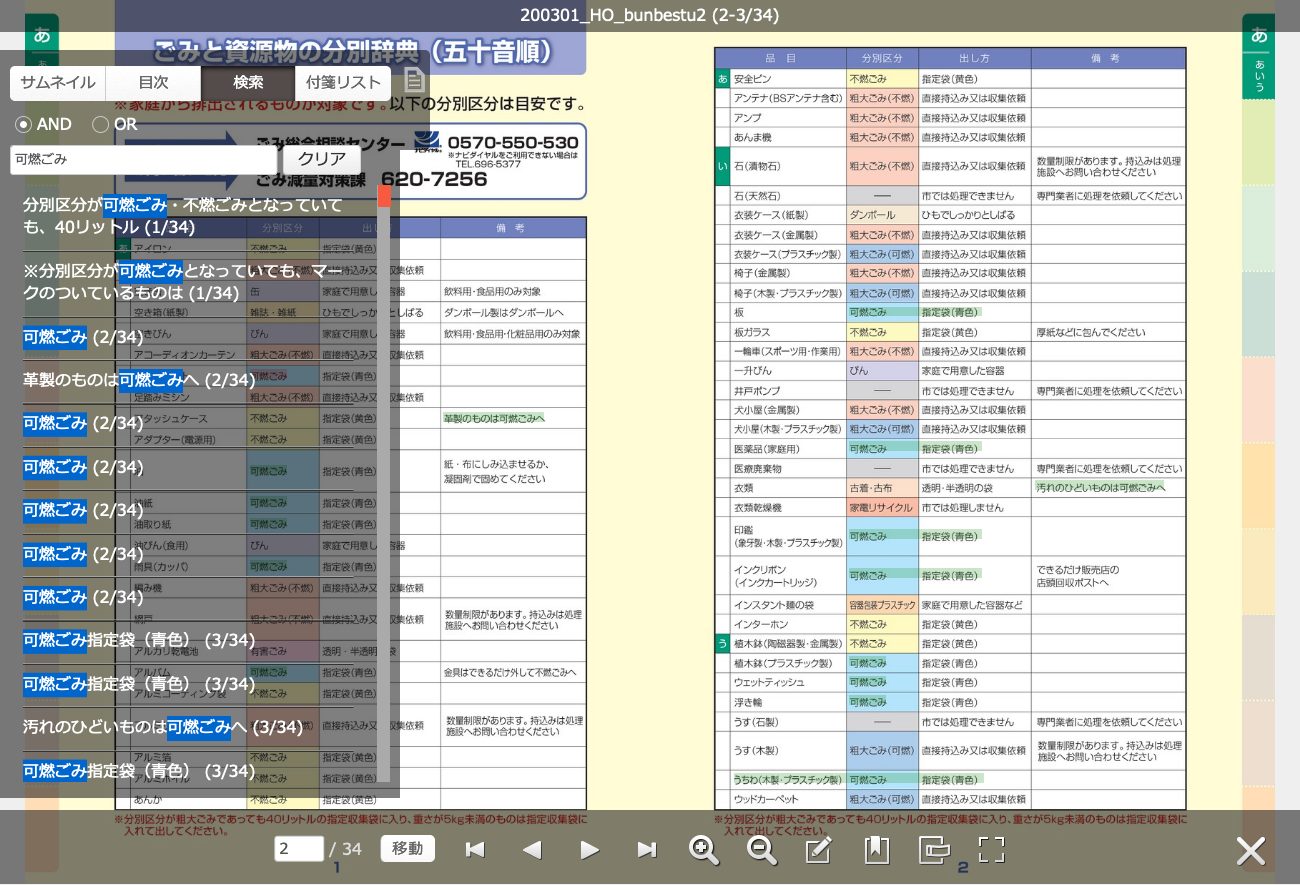
Task: Click the ひもでしっかりとしばる cell on right page
Action: click(975, 215)
